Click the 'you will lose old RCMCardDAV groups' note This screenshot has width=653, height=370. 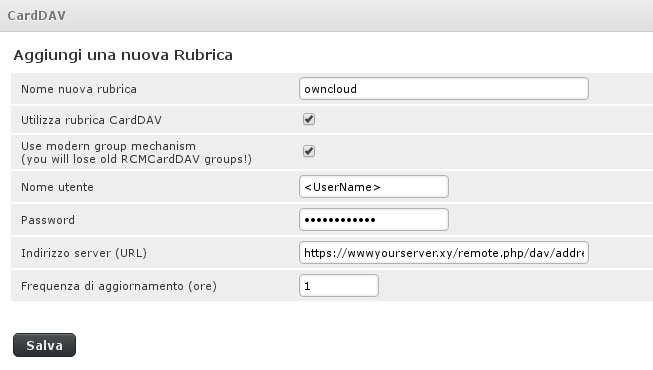136,159
